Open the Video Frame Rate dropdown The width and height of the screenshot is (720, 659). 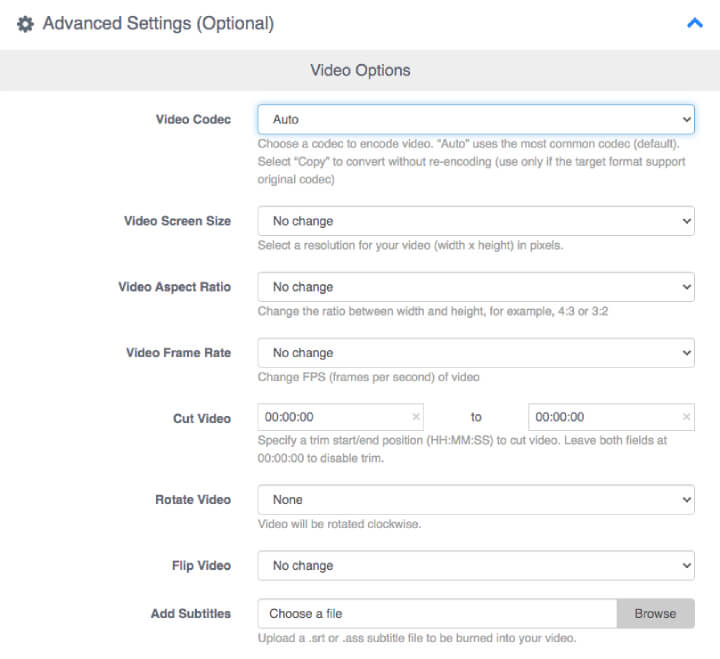(476, 353)
